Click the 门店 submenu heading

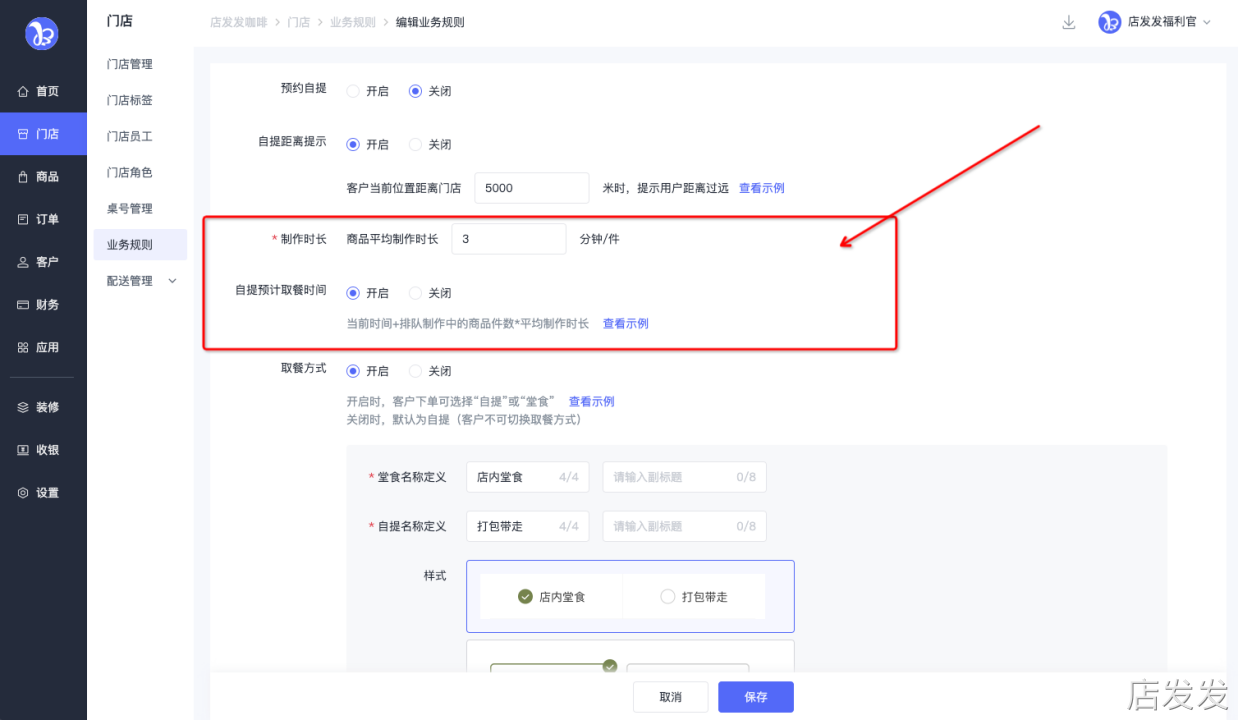point(120,21)
